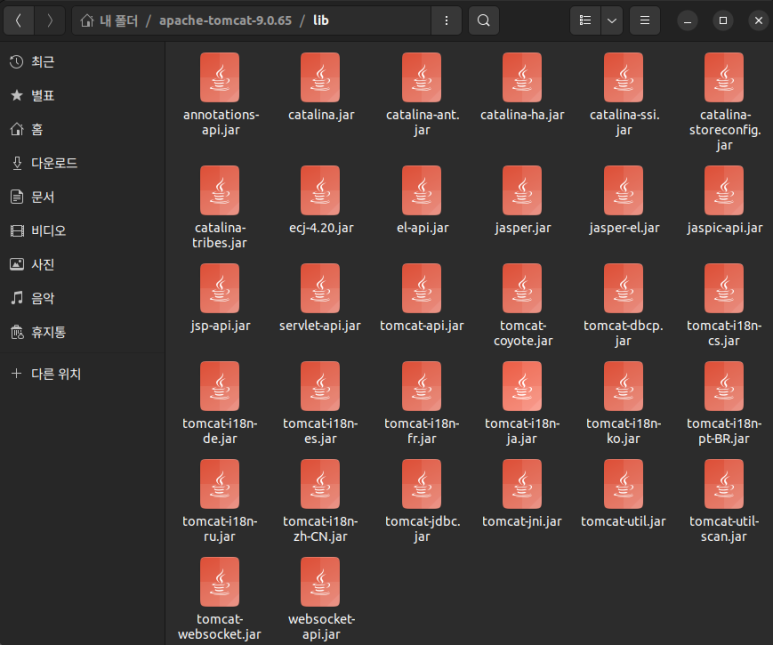Screen dimensions: 773x645
Task: Click the tomcat-i18n-ko.jar file name
Action: [623, 431]
